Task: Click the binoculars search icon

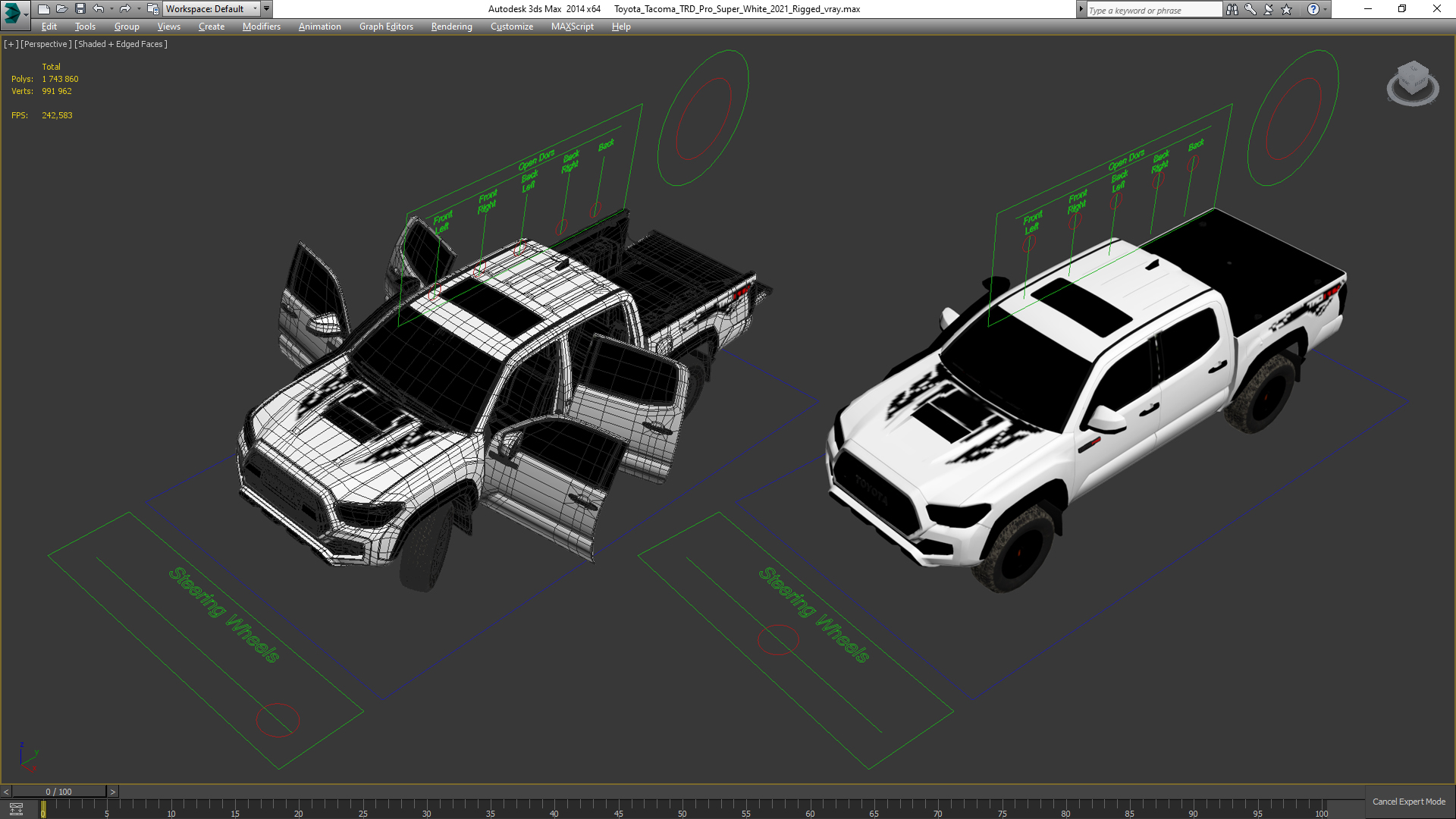Action: click(1232, 9)
